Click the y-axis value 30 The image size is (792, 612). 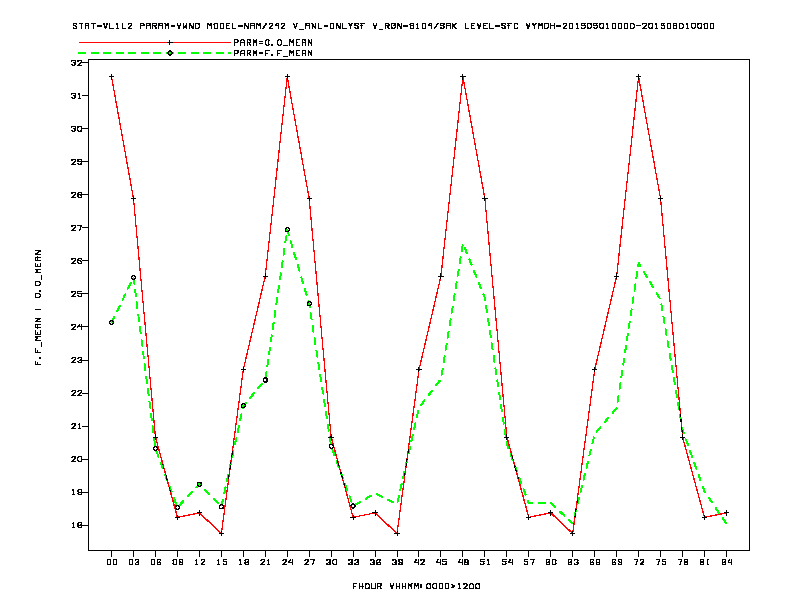76,129
